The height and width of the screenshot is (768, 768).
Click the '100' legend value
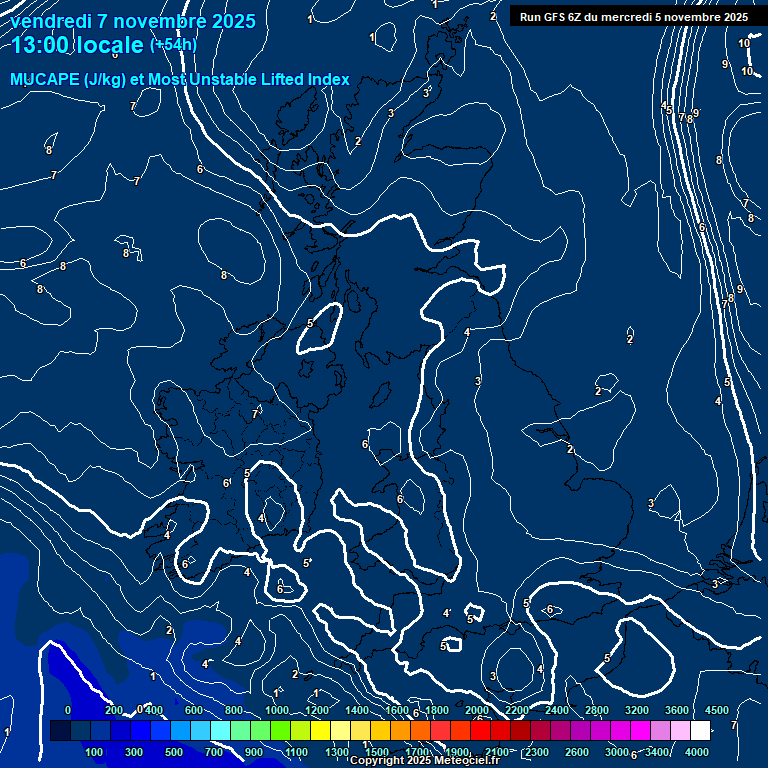[94, 752]
